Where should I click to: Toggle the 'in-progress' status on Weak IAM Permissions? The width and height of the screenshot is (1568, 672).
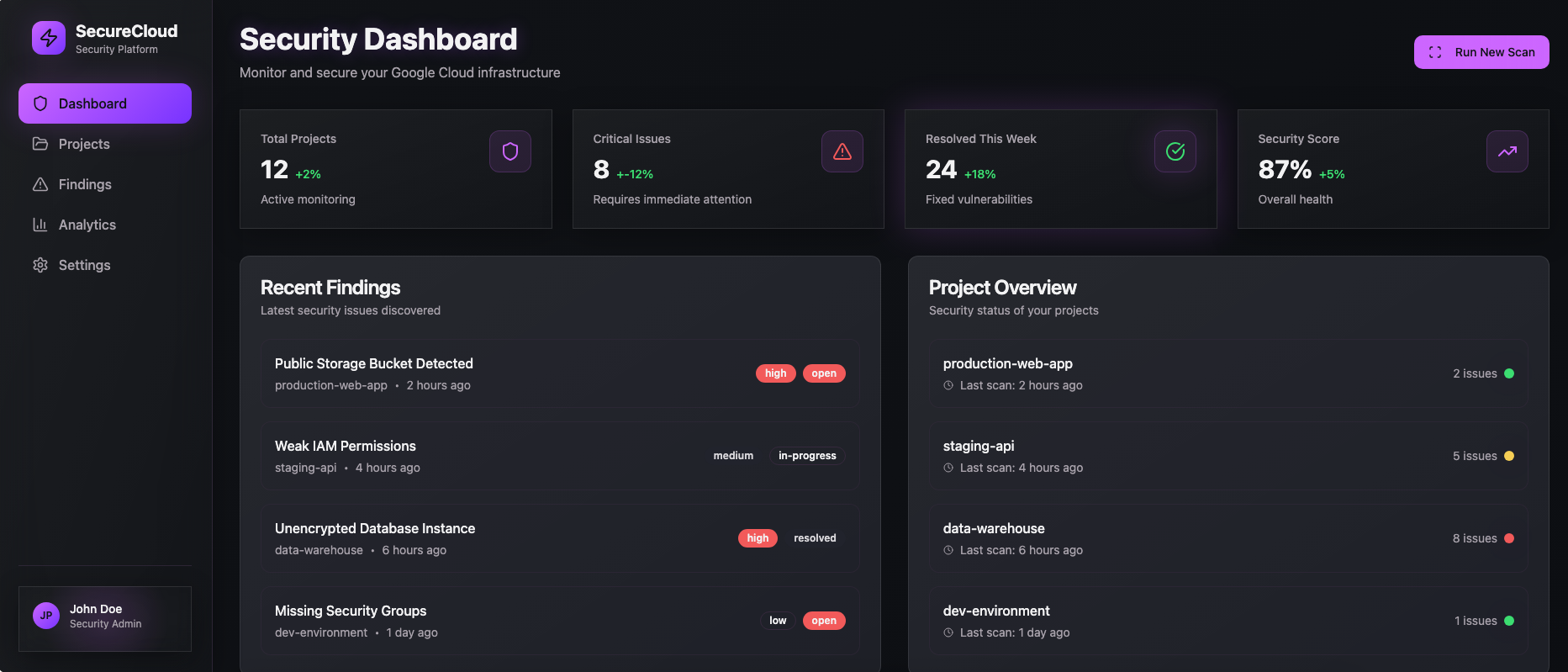(806, 455)
